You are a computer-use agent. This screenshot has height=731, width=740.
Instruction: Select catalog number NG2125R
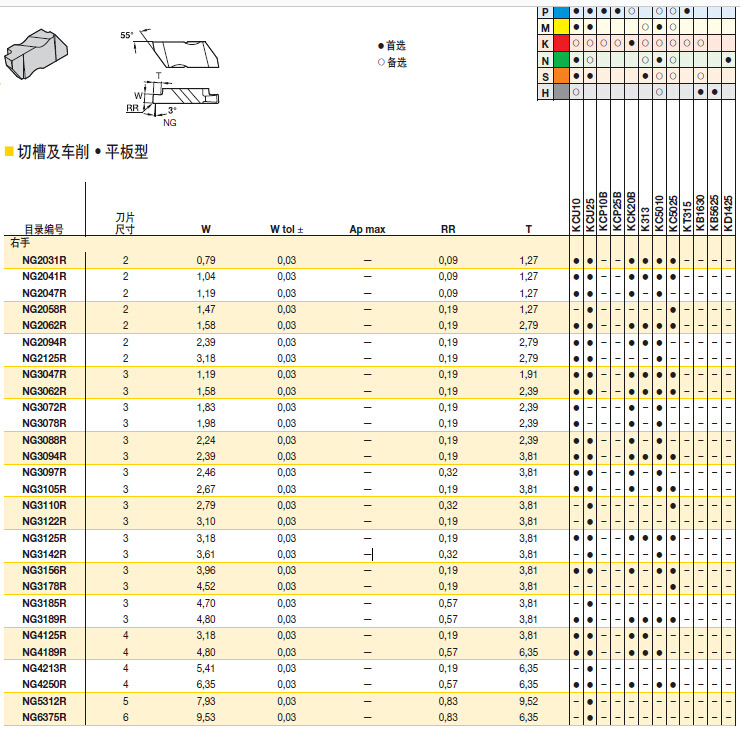[x=44, y=358]
